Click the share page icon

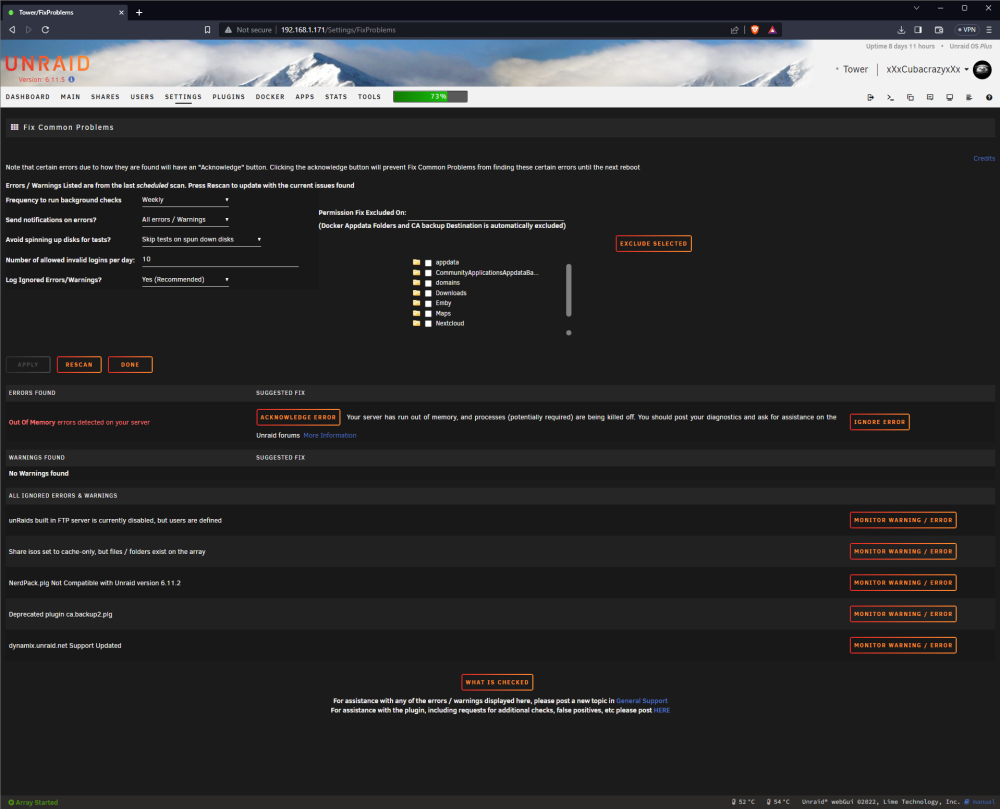tap(735, 30)
